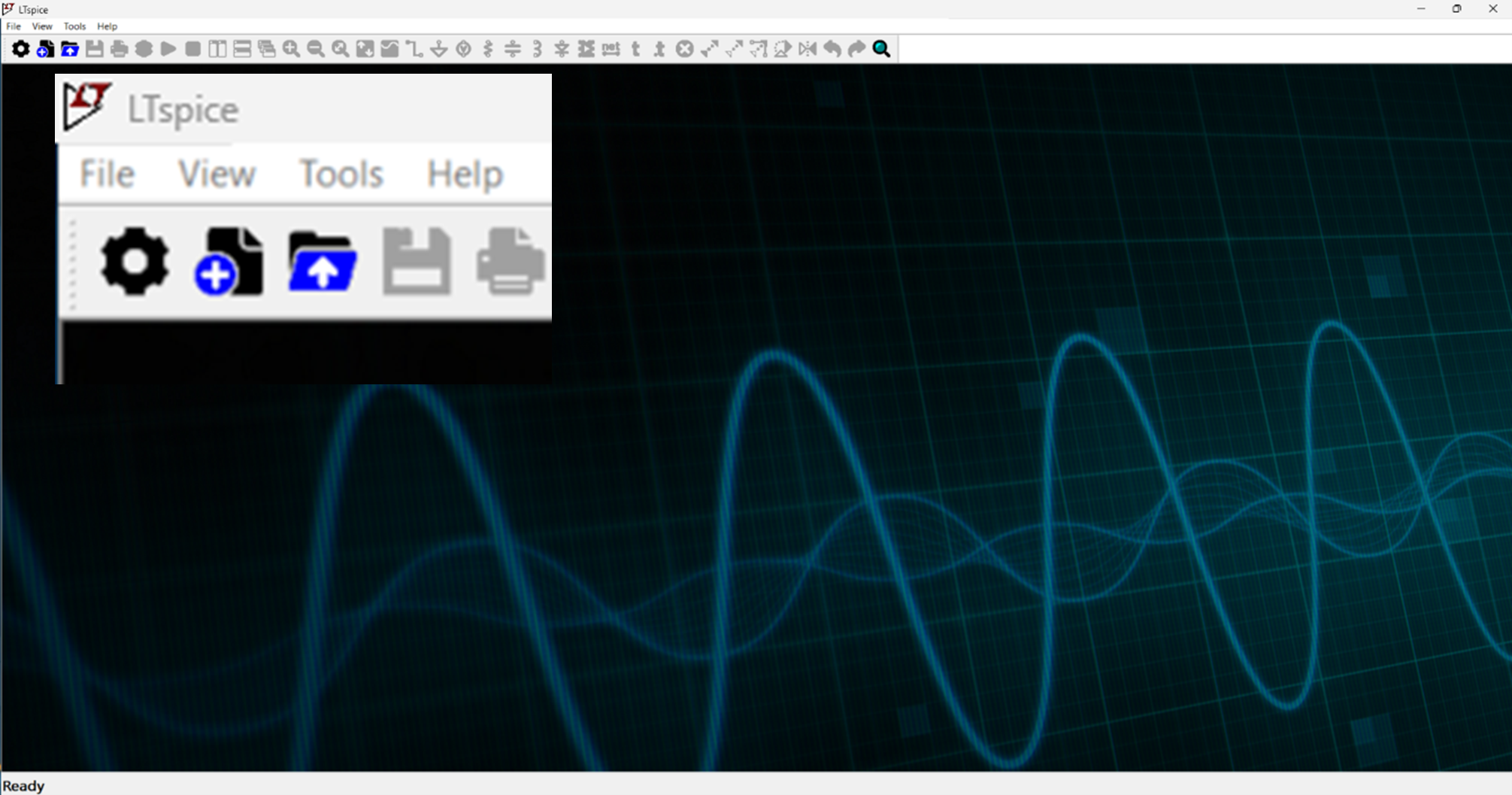Select the Capacitor component icon
This screenshot has width=1512, height=795.
point(513,49)
